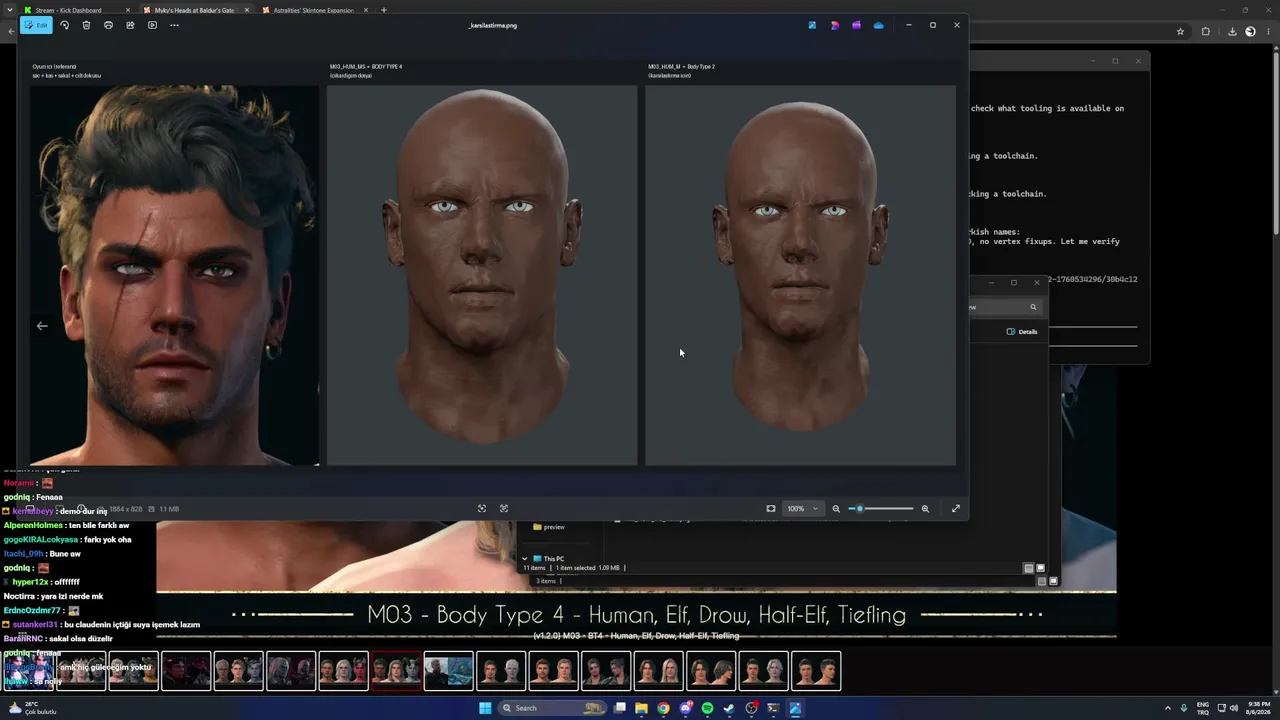Image resolution: width=1280 pixels, height=720 pixels.
Task: Click the Edit button in Photos
Action: click(x=36, y=25)
